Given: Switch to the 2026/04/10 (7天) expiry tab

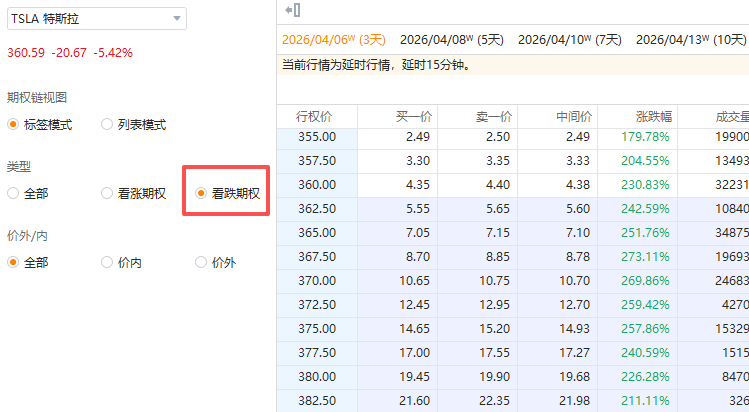Looking at the screenshot, I should click(x=570, y=40).
